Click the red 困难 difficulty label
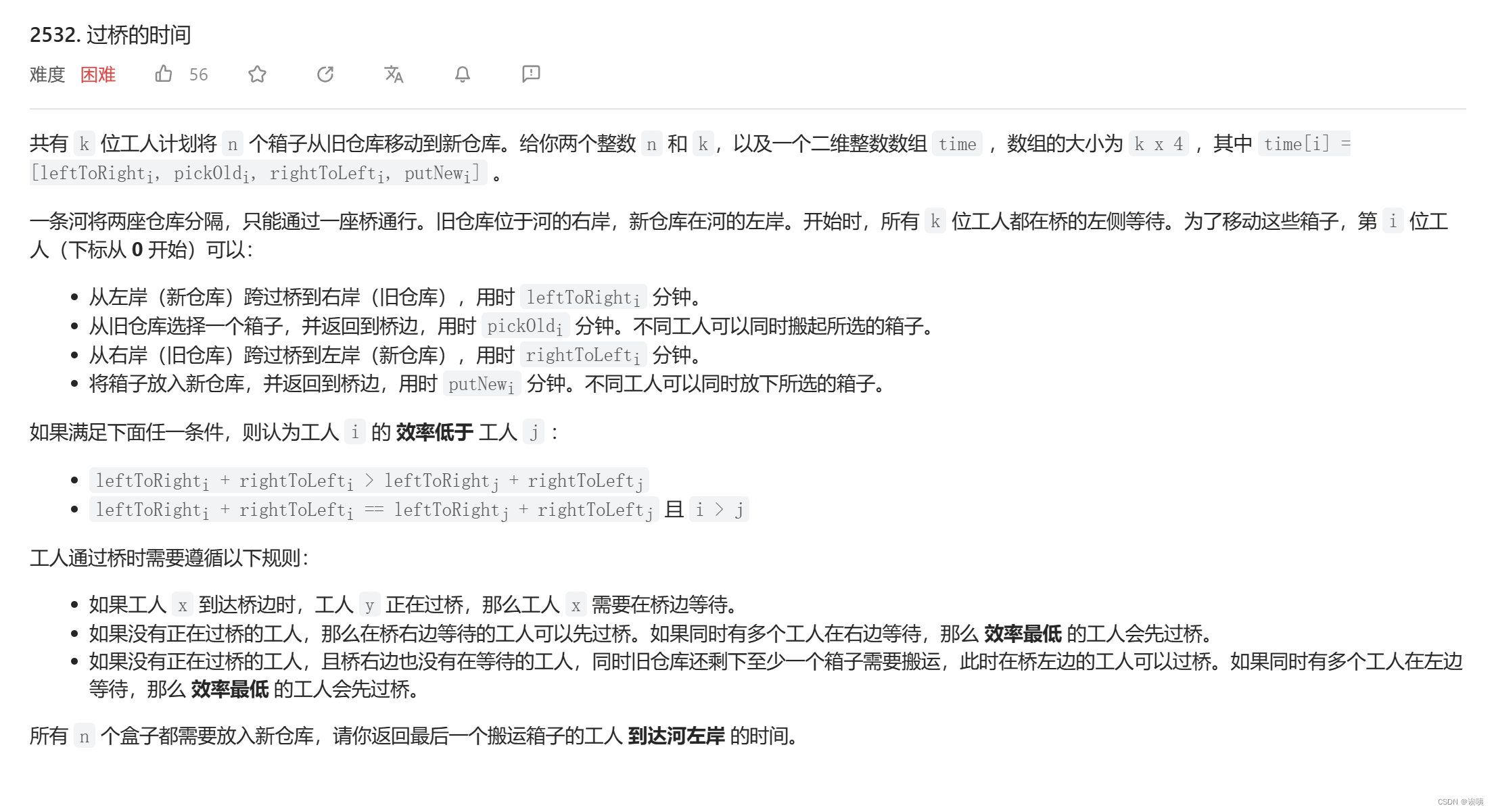This screenshot has height=812, width=1494. tap(98, 74)
